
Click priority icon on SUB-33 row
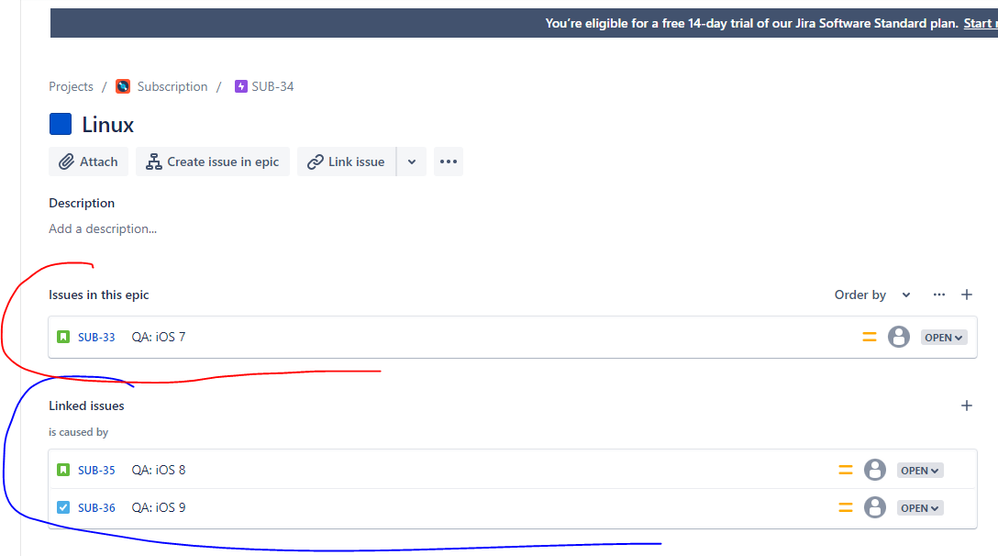869,337
